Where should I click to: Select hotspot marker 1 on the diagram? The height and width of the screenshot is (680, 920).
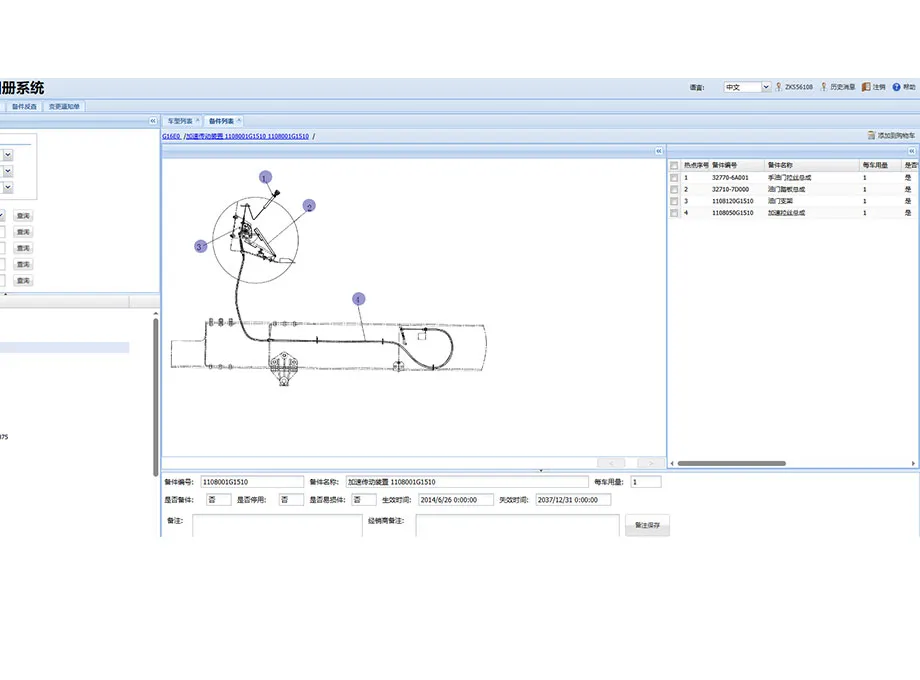coord(265,177)
